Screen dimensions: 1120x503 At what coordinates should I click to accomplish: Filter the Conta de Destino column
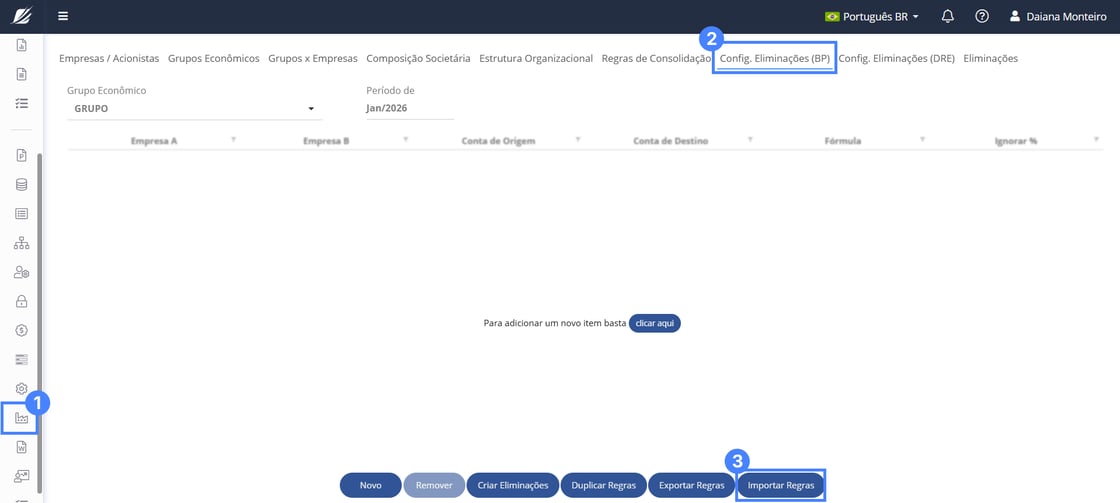(x=750, y=140)
